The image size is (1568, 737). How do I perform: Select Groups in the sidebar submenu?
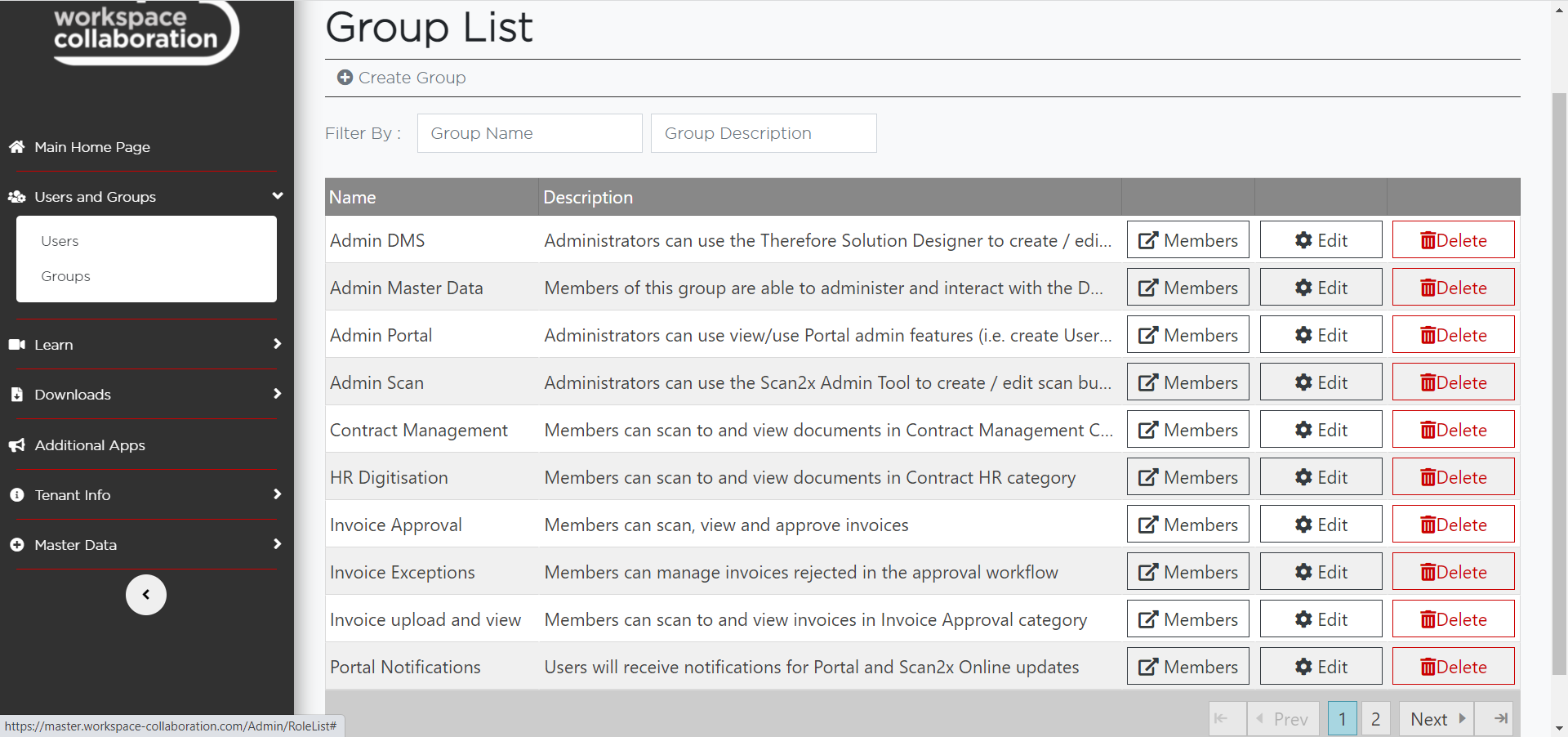point(65,276)
